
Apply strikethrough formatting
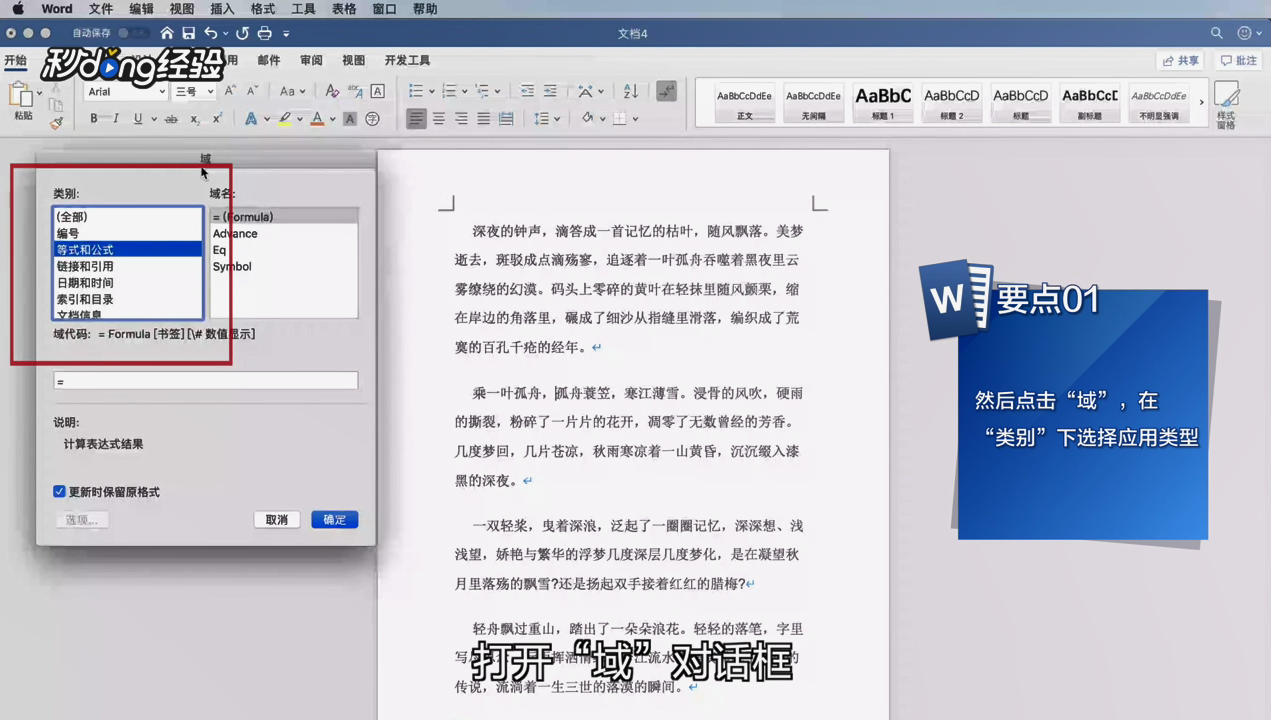tap(171, 119)
